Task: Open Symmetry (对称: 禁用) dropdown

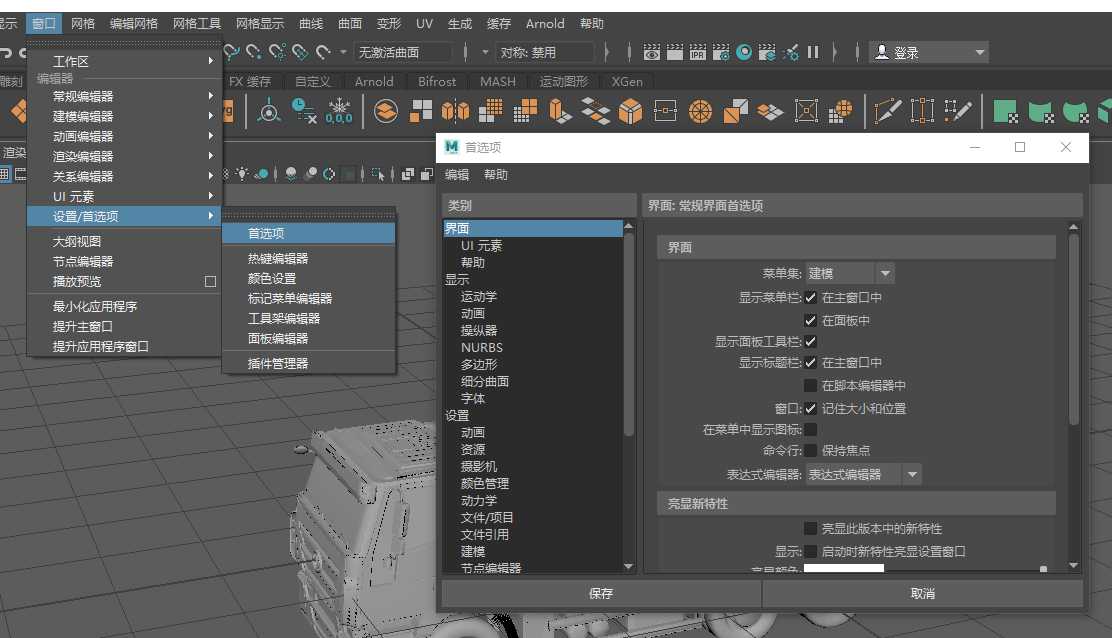Action: coord(545,52)
